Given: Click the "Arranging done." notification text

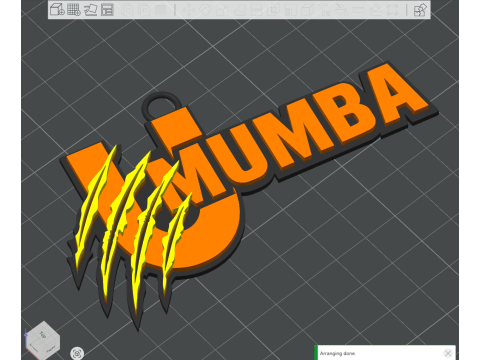Looking at the screenshot, I should click(x=338, y=353).
